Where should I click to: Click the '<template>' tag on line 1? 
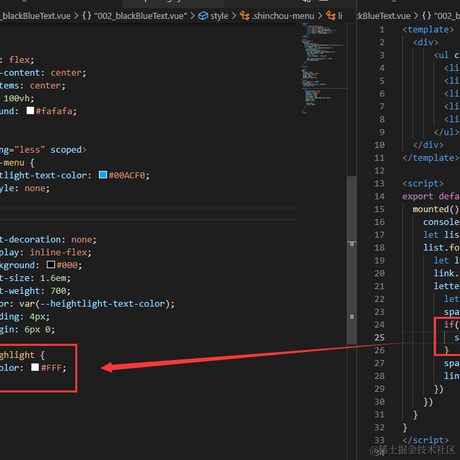pyautogui.click(x=428, y=30)
